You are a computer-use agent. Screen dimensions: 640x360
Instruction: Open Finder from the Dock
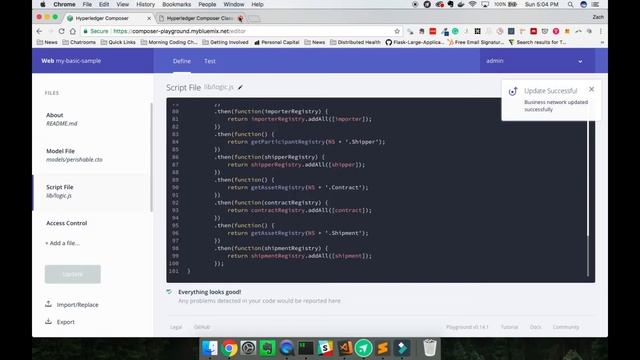[x=210, y=348]
